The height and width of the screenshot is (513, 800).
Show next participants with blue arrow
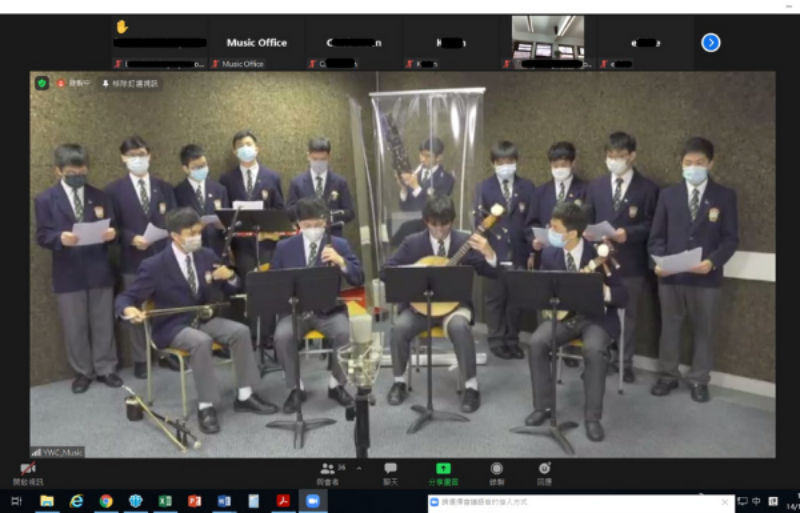point(710,42)
